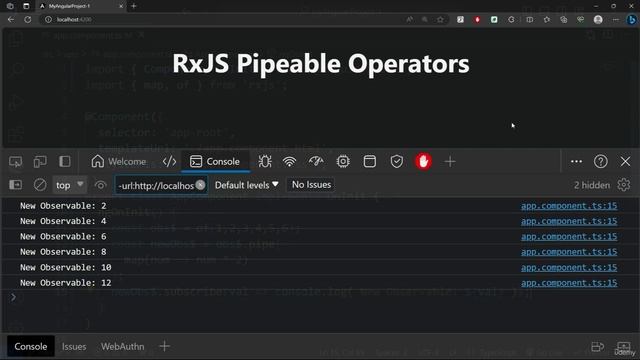
Task: Click the zoom icon in address bar
Action: tap(425, 19)
